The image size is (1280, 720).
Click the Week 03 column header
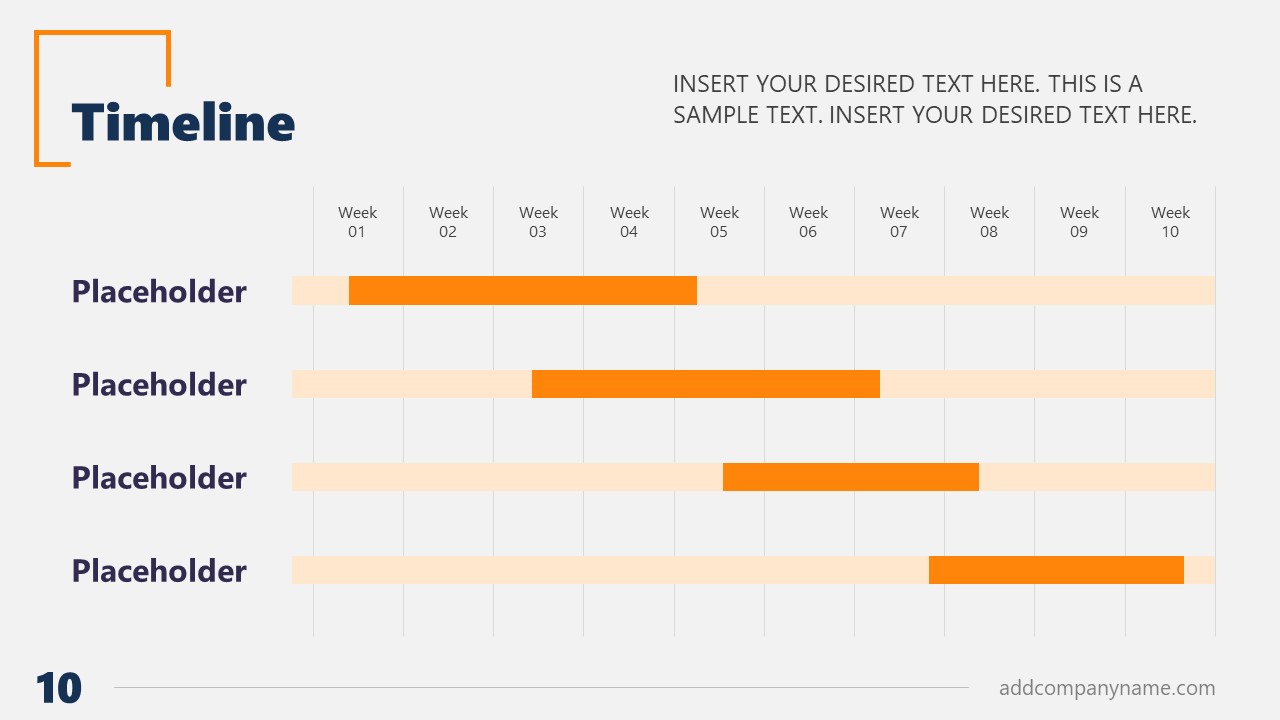[x=538, y=222]
